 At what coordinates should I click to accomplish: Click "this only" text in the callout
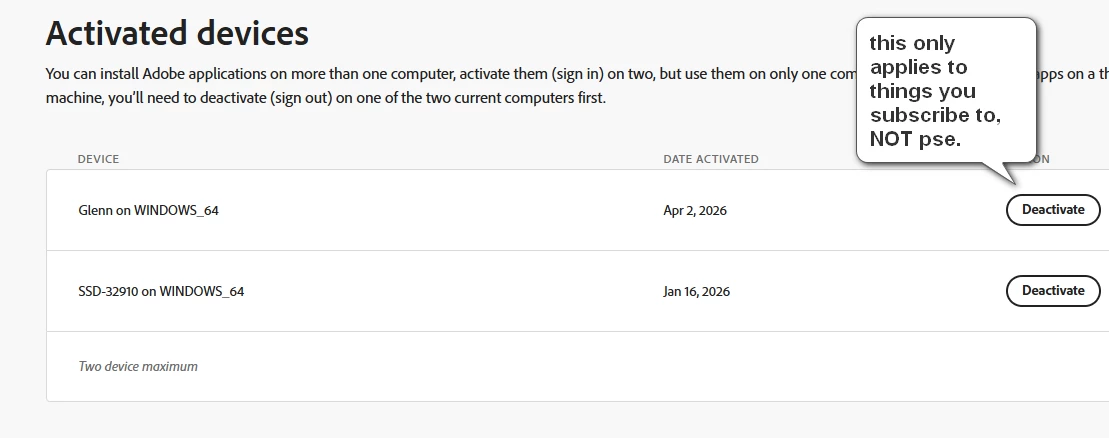coord(912,43)
